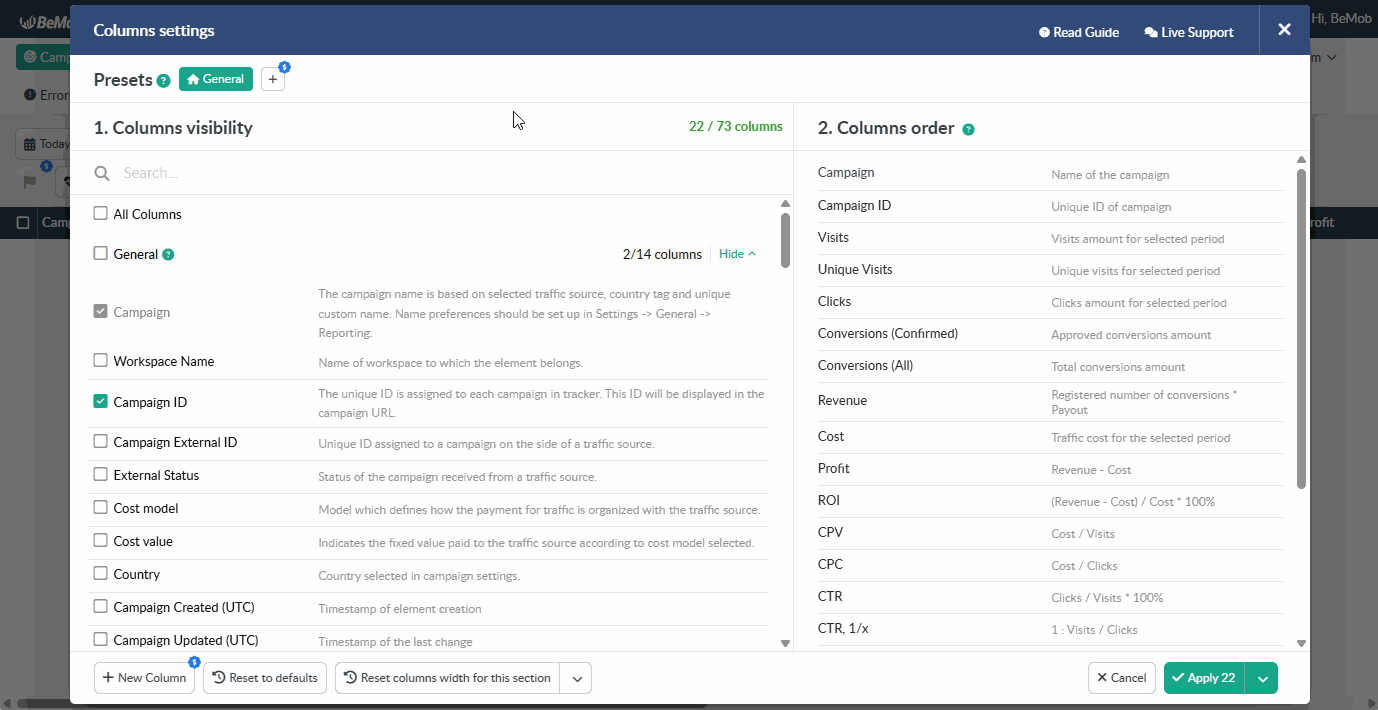Viewport: 1378px width, 710px height.
Task: Check the Campaign Created (UTC) column
Action: 100,606
